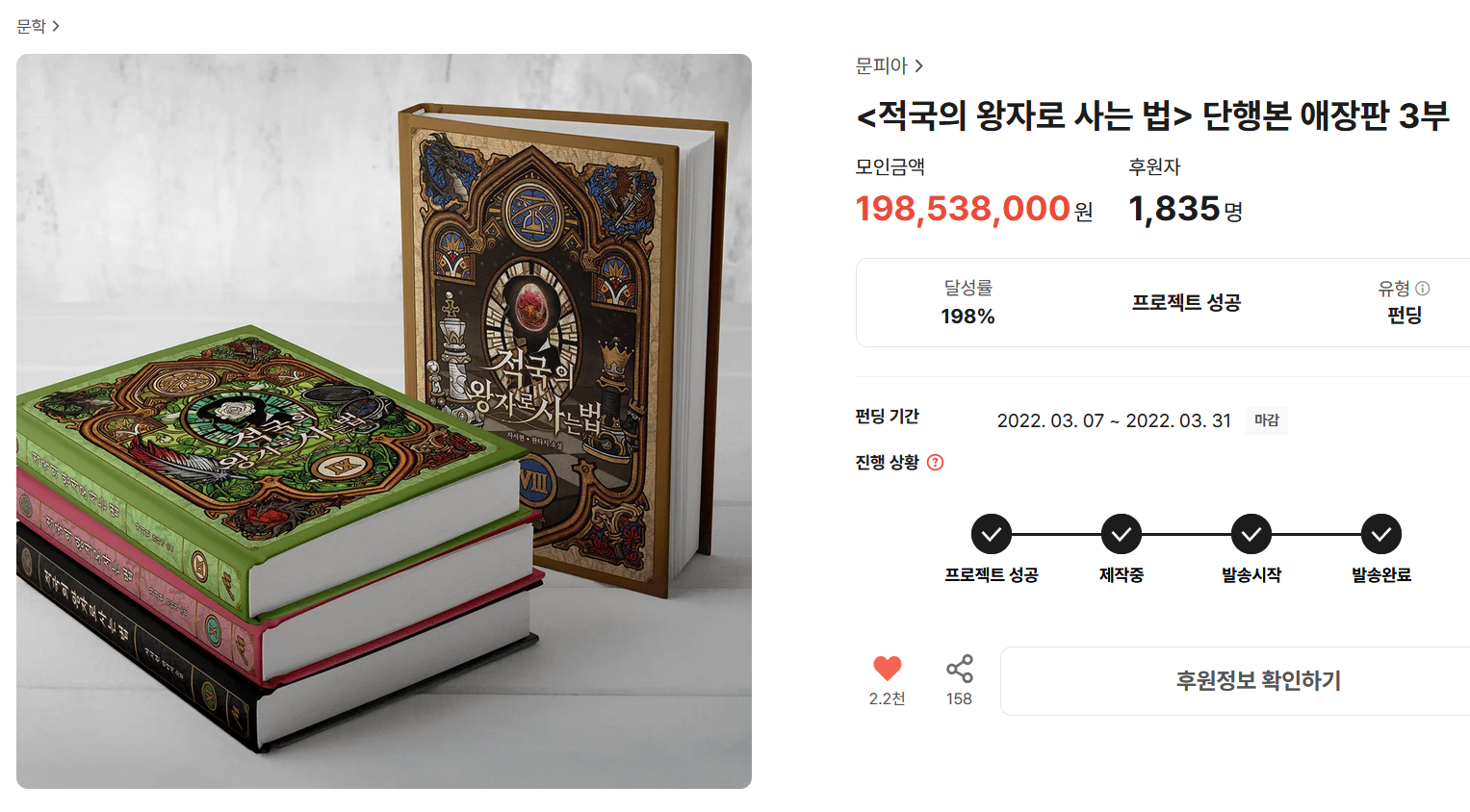Click the 프로젝트 성공 status text in box
The width and height of the screenshot is (1470, 812).
click(x=1186, y=302)
